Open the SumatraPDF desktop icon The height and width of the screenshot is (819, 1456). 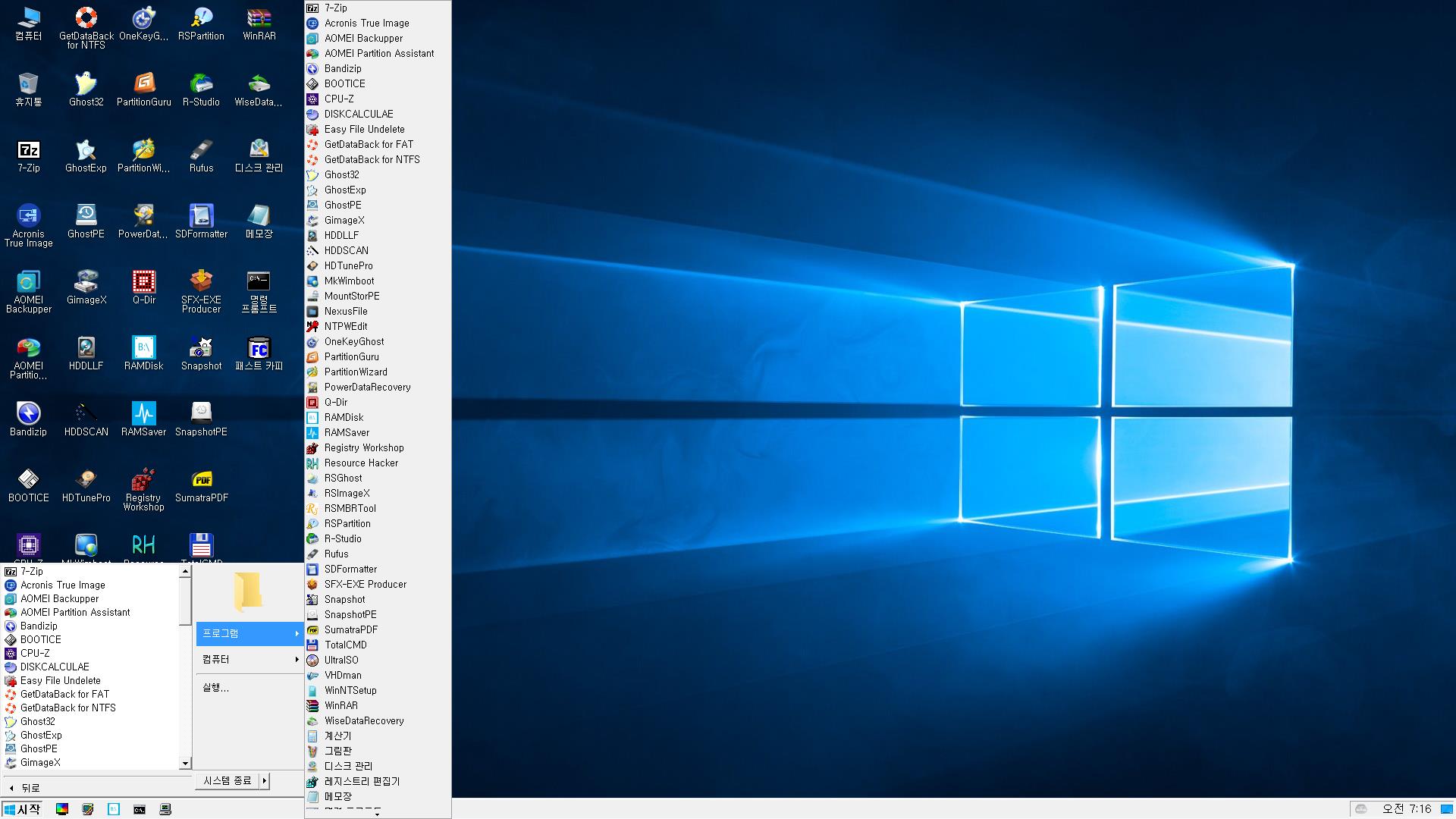201,485
